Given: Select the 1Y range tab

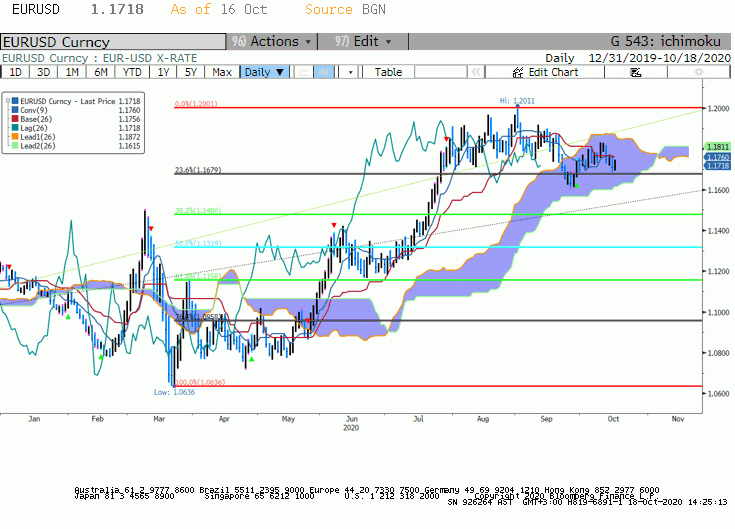Looking at the screenshot, I should pyautogui.click(x=163, y=72).
